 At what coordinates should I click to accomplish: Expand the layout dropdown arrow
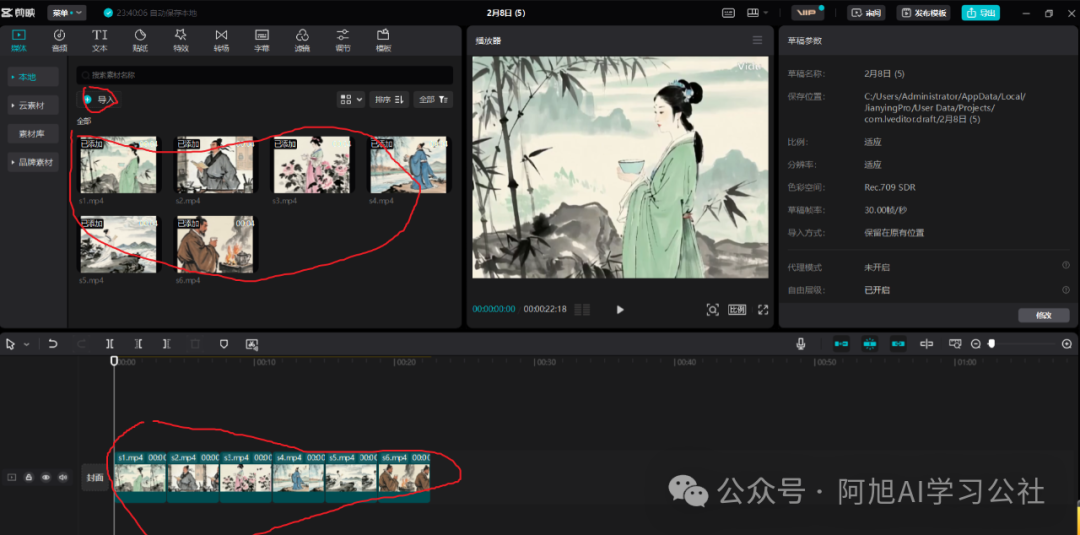point(767,13)
